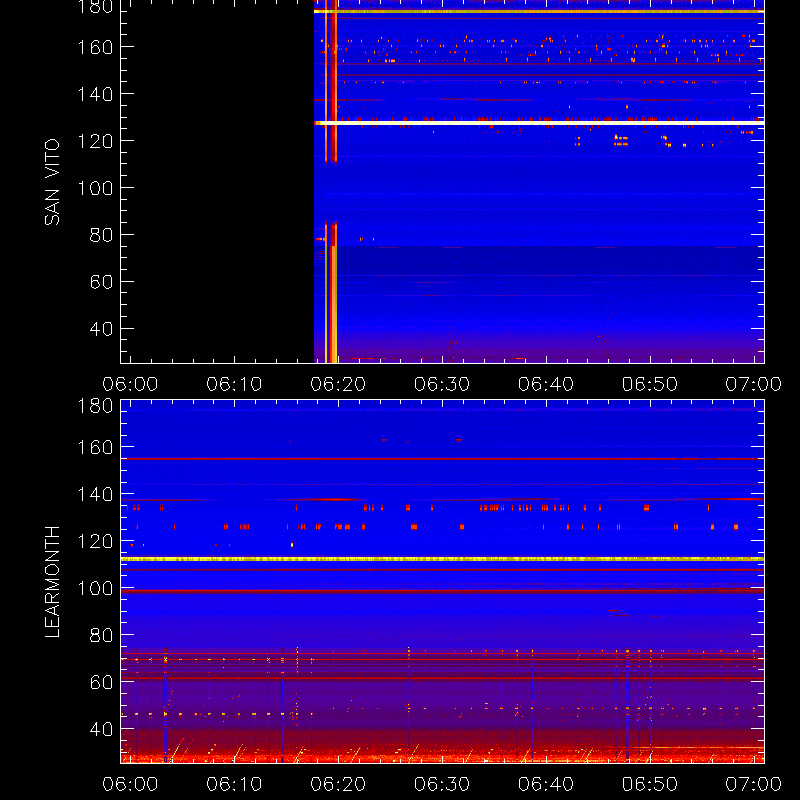Pick the 80 tick label on Learmonth axis
The image size is (800, 800).
101,635
